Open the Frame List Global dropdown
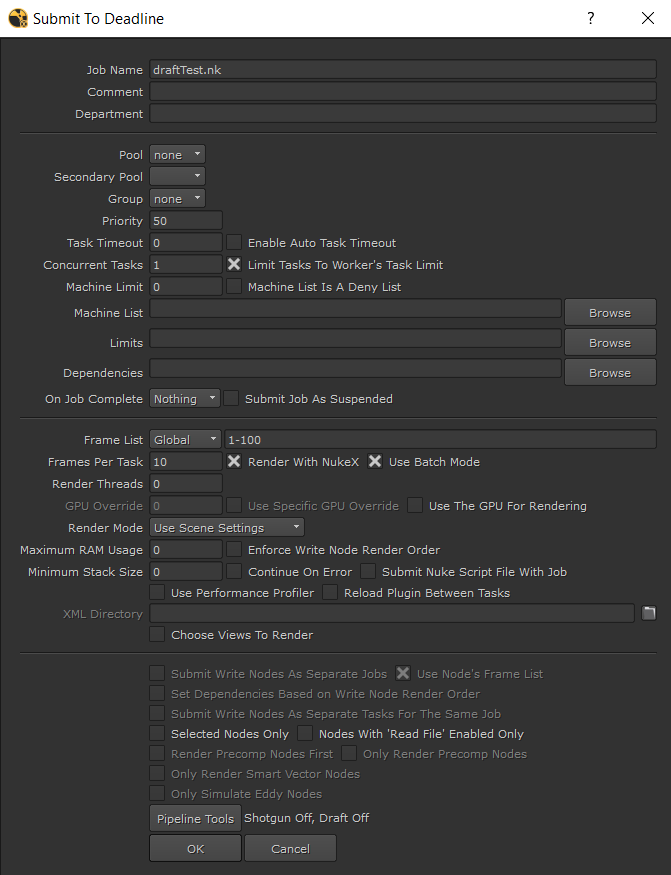The image size is (671, 875). [185, 439]
